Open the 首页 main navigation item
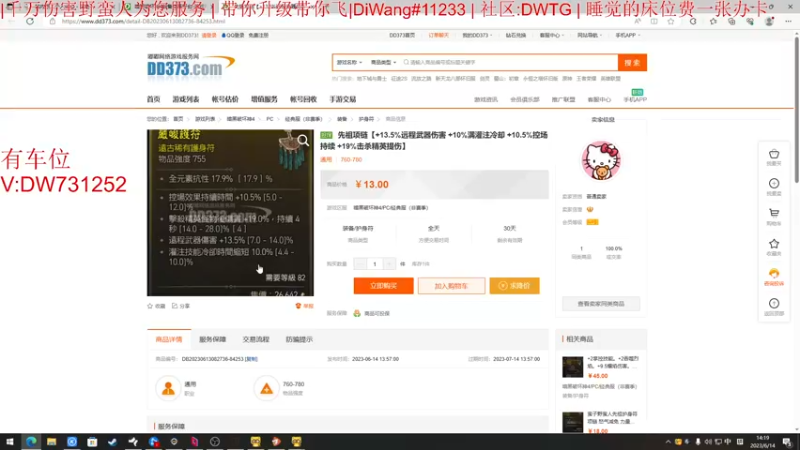 154,99
